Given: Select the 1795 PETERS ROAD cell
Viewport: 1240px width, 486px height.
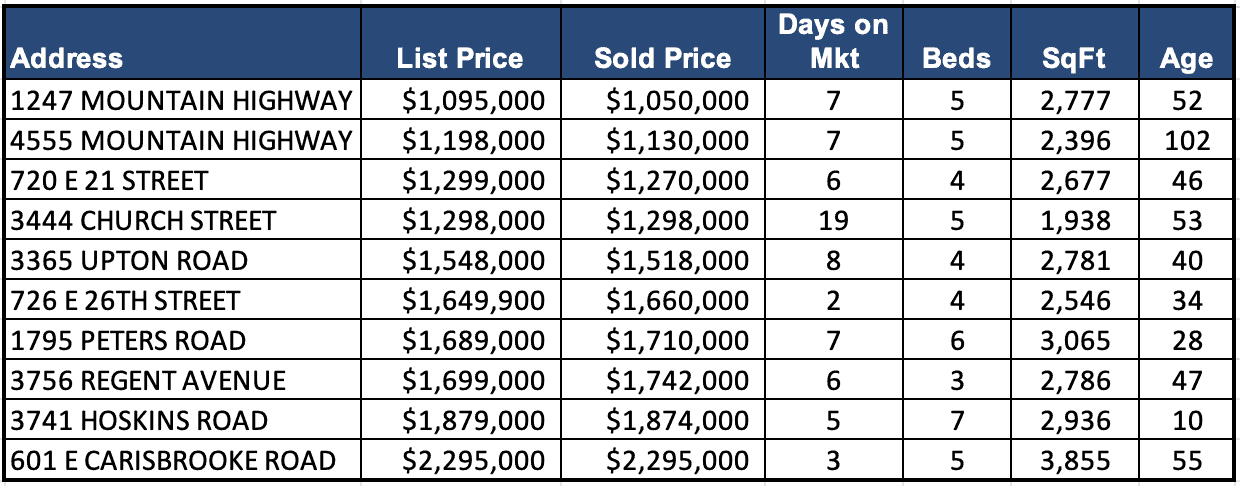Looking at the screenshot, I should pyautogui.click(x=128, y=340).
